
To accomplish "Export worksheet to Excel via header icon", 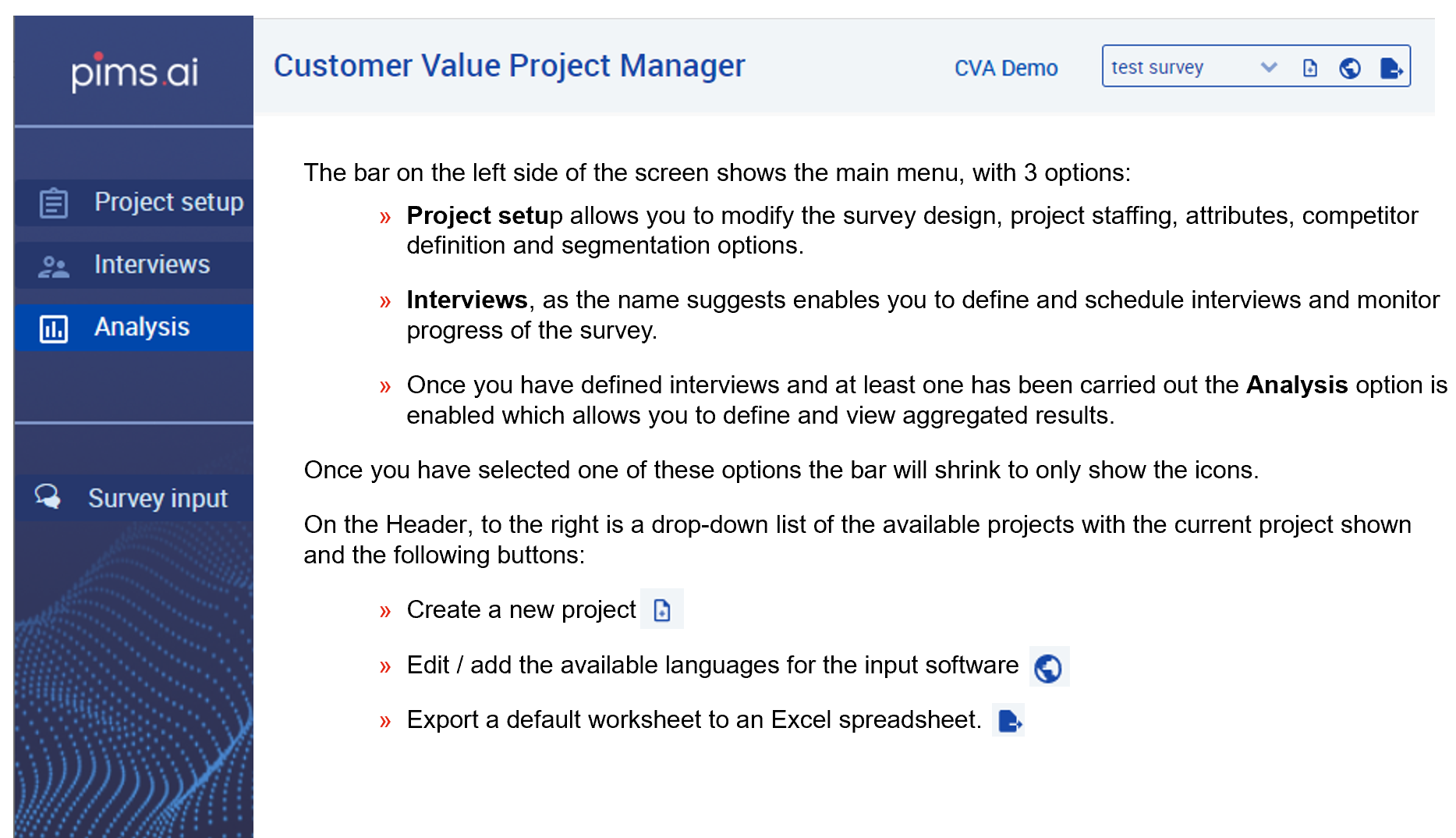I will (x=1391, y=68).
